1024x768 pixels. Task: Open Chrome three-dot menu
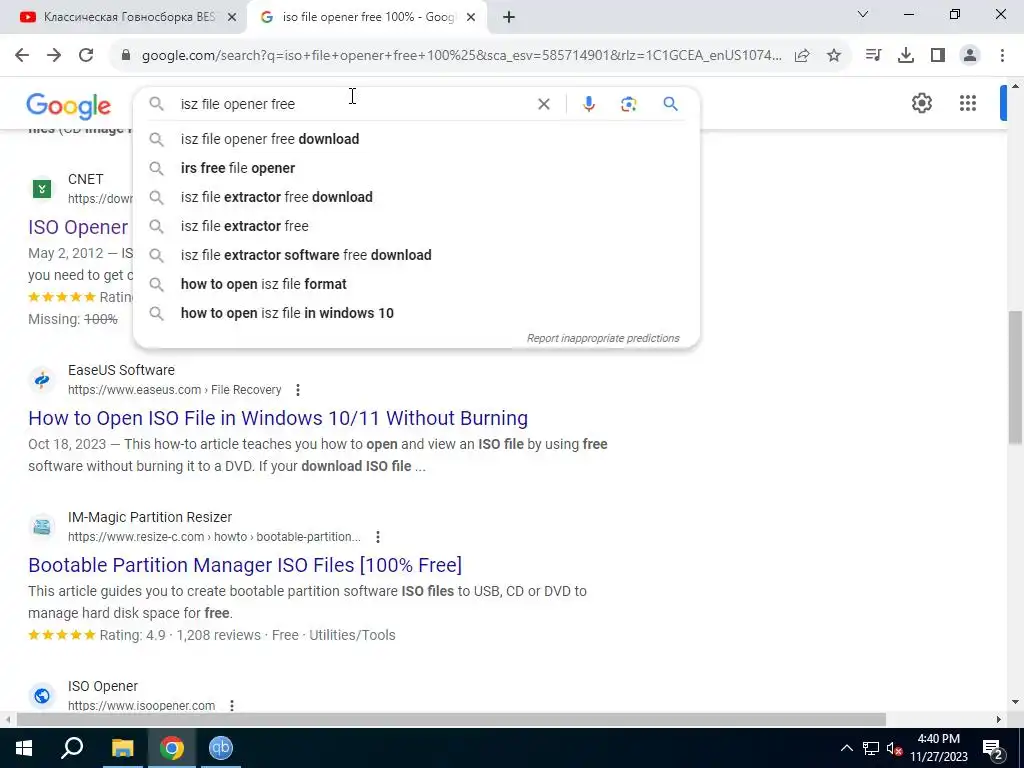[1002, 56]
